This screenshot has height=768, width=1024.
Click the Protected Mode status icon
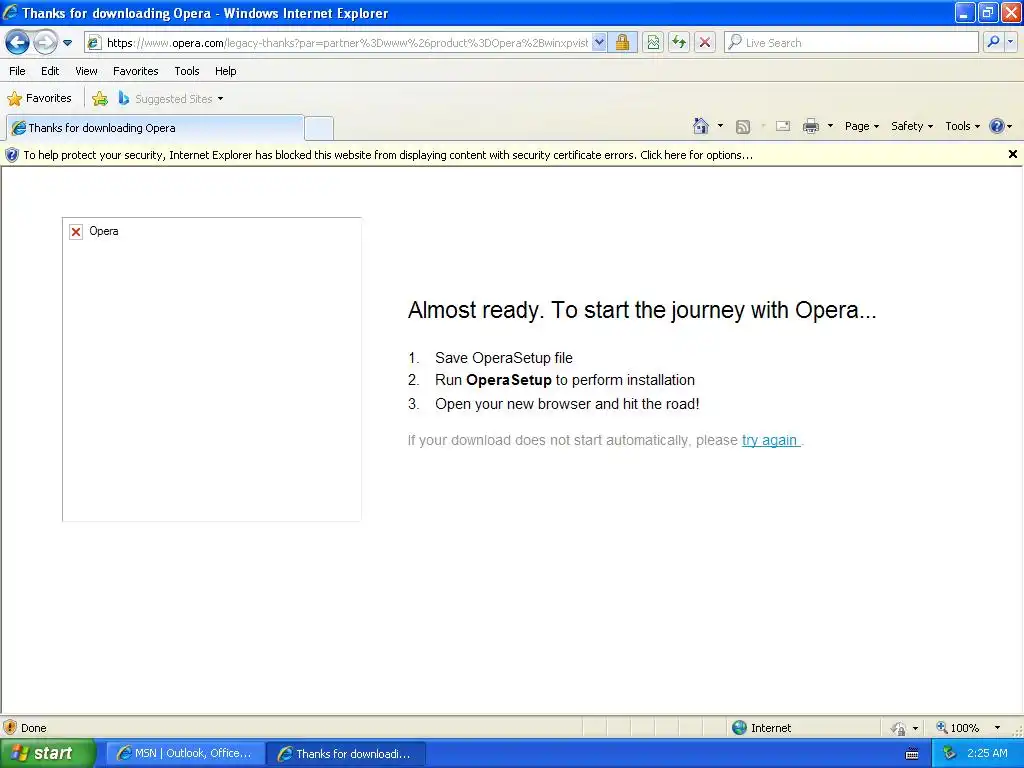pyautogui.click(x=899, y=728)
